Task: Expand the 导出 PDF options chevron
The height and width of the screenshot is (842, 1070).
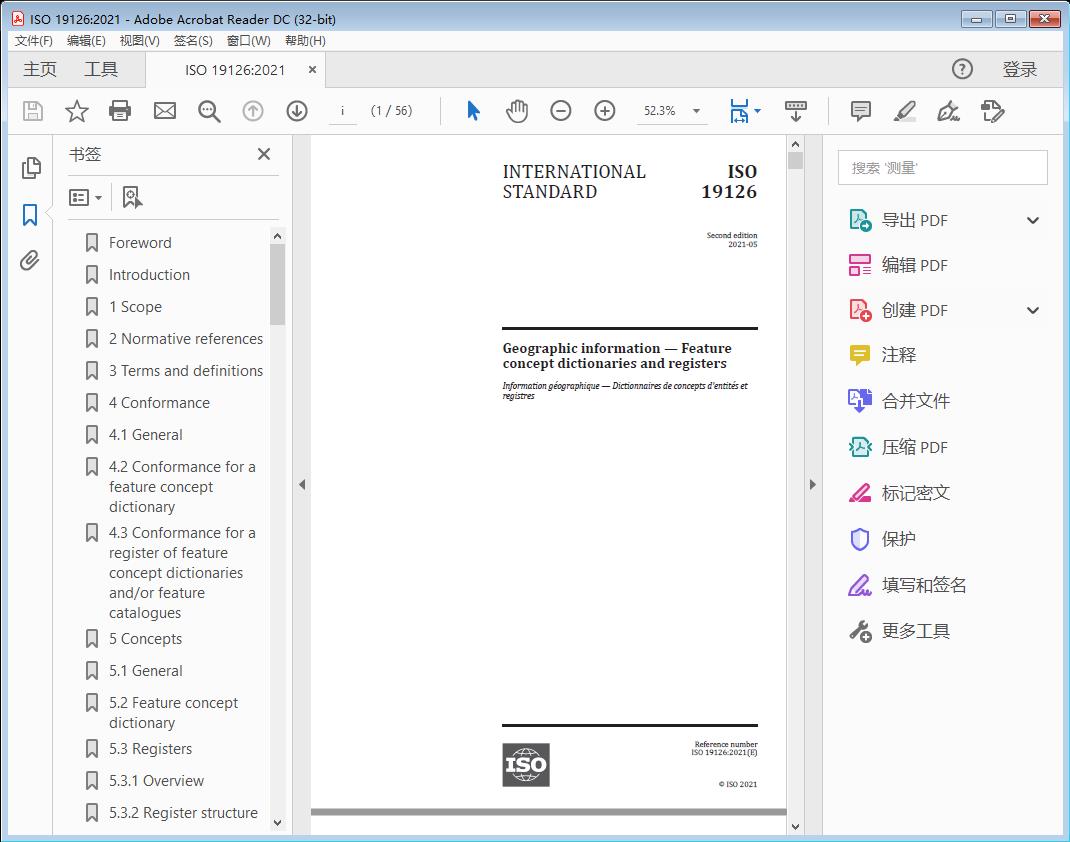Action: tap(1033, 219)
